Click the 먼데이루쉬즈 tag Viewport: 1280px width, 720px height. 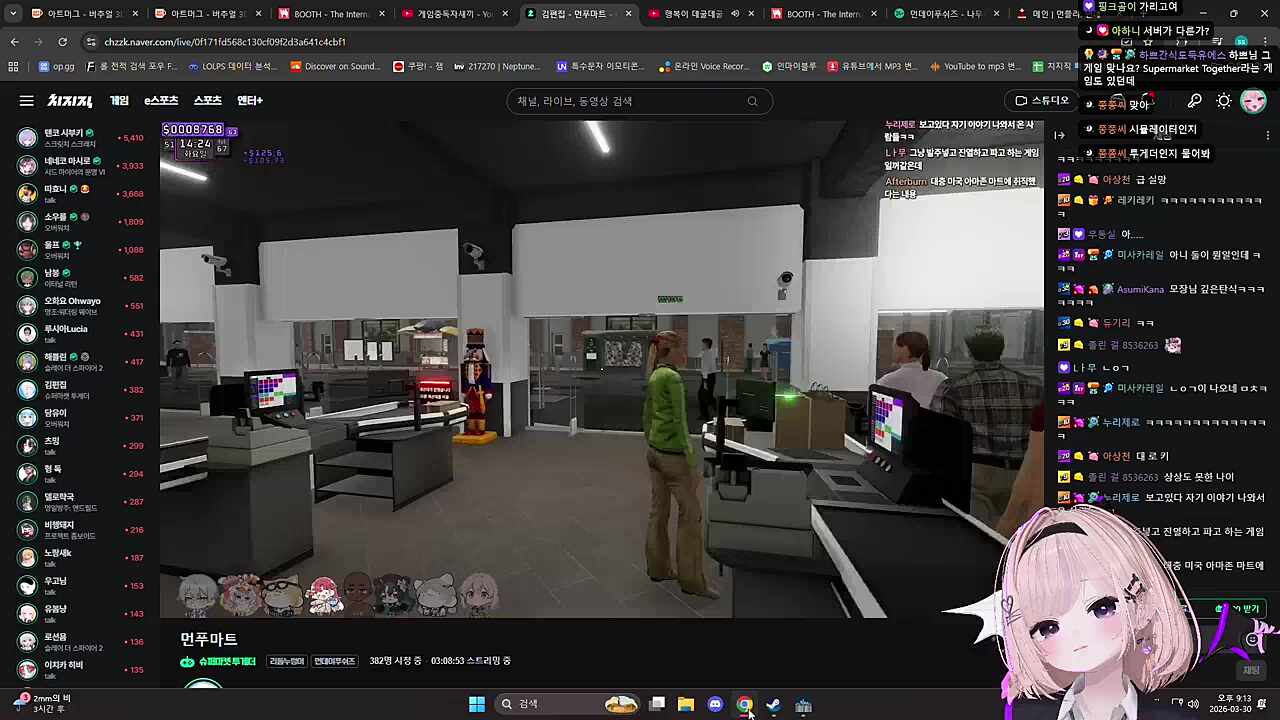(x=334, y=661)
